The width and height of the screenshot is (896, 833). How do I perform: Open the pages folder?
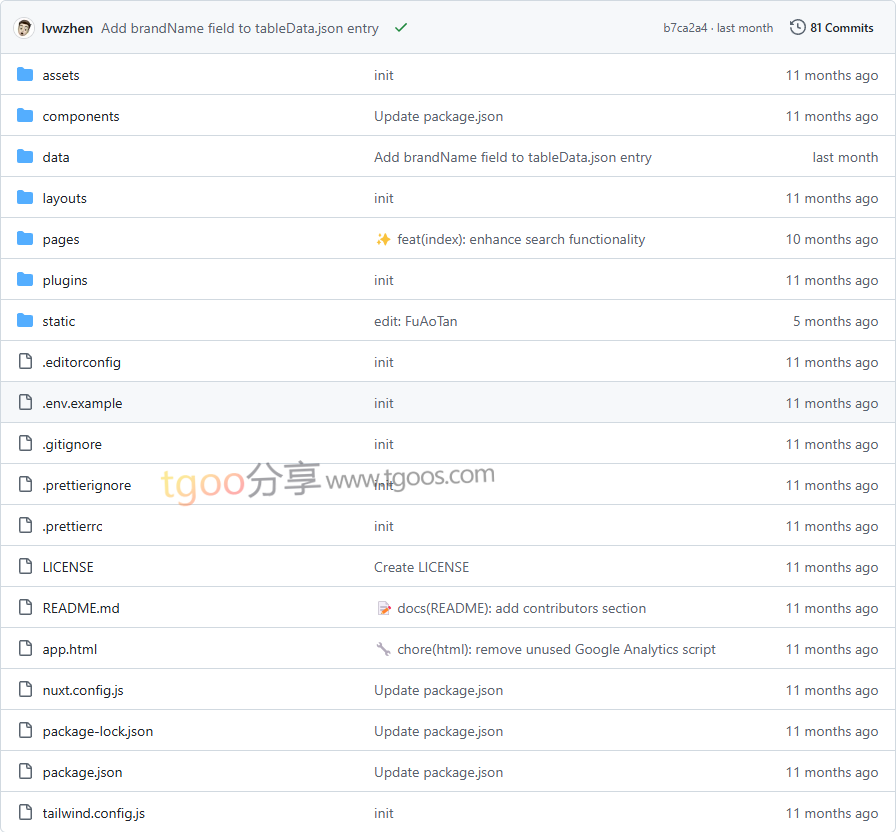(x=61, y=239)
